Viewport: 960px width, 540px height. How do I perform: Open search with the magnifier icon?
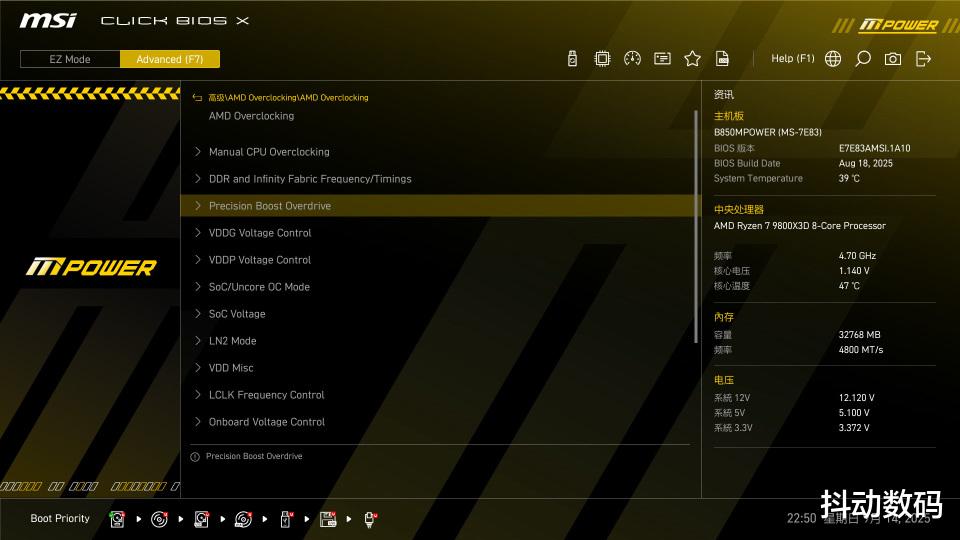coord(863,59)
